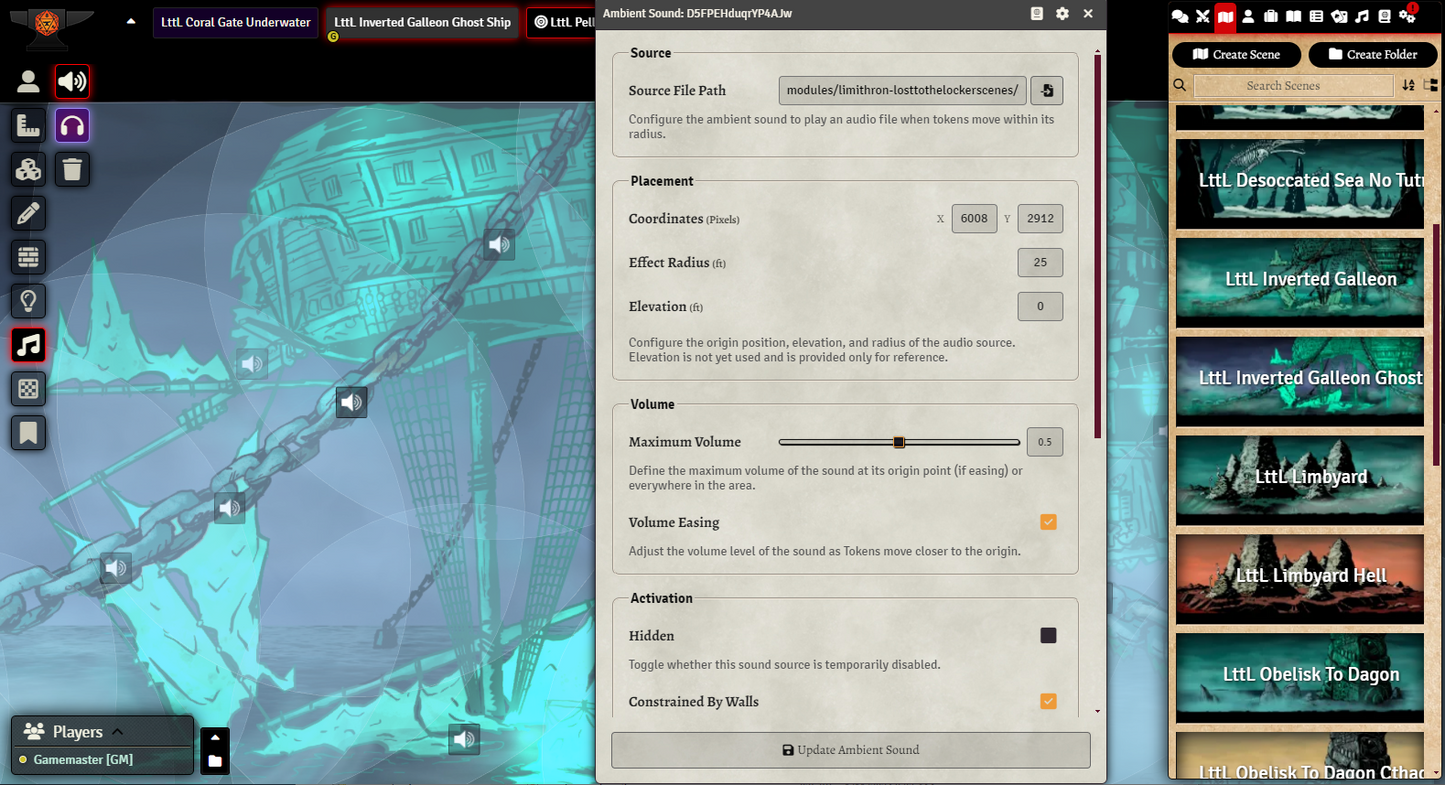Browse files with the file picker icon
1445x785 pixels.
1046,91
